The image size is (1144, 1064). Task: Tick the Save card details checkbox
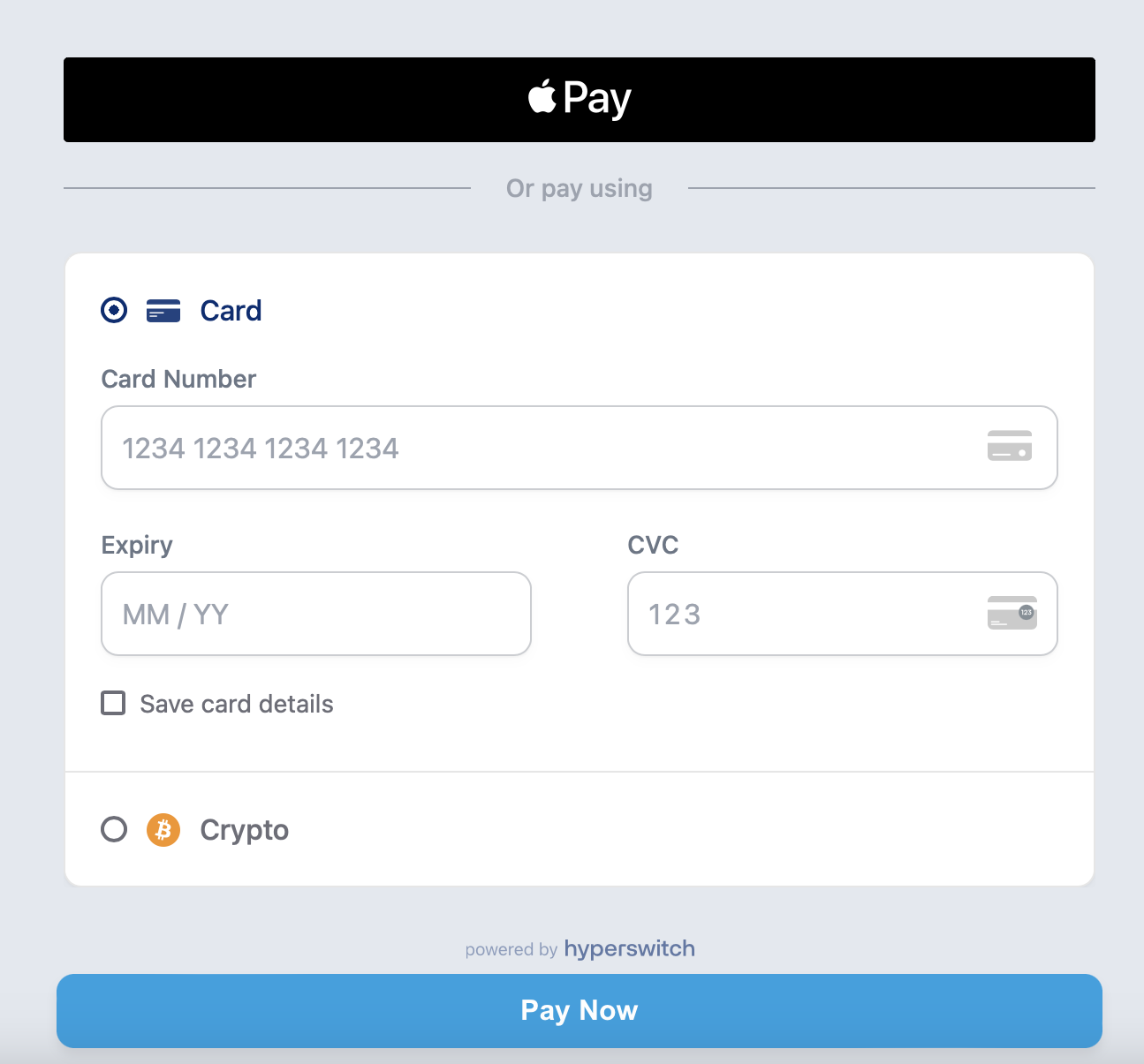pyautogui.click(x=113, y=703)
